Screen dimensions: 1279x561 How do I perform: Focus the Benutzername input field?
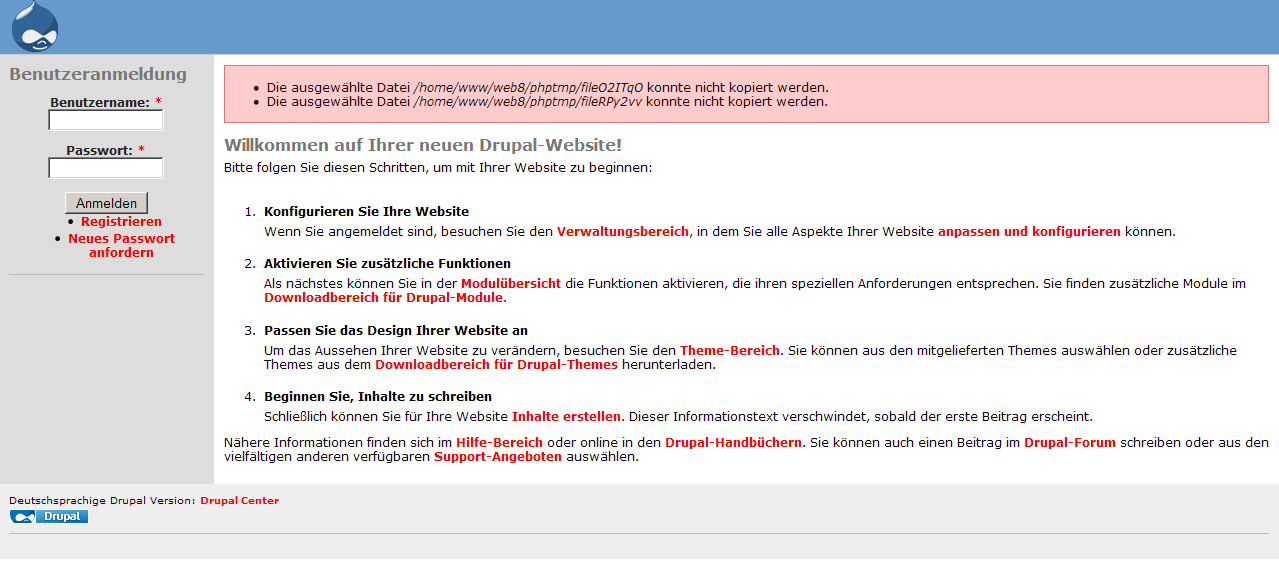click(106, 120)
